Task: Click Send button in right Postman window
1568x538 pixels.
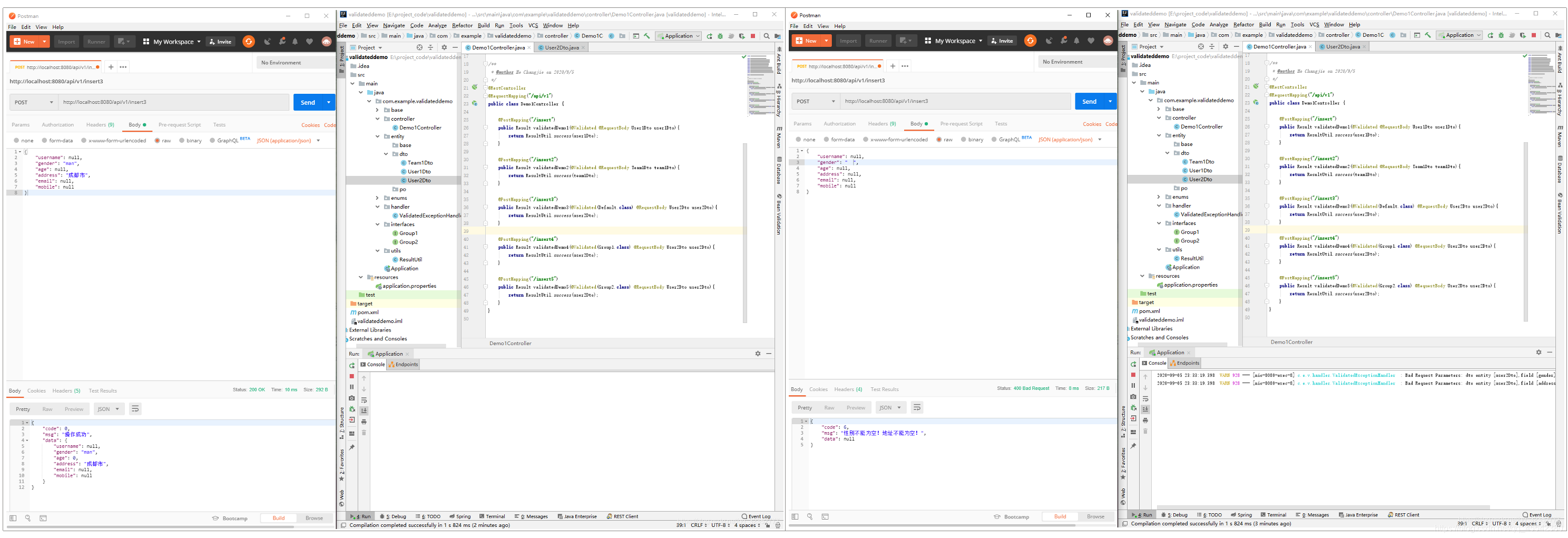Action: 1090,102
